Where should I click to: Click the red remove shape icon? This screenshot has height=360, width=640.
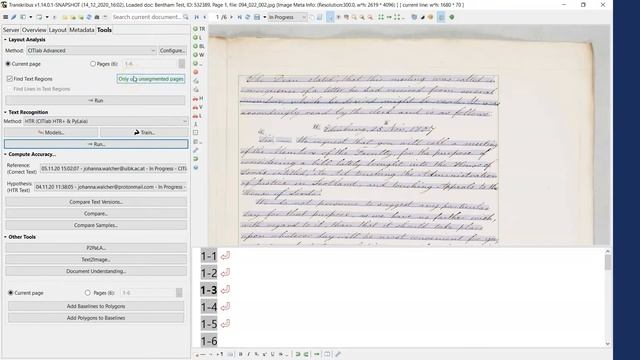click(196, 72)
